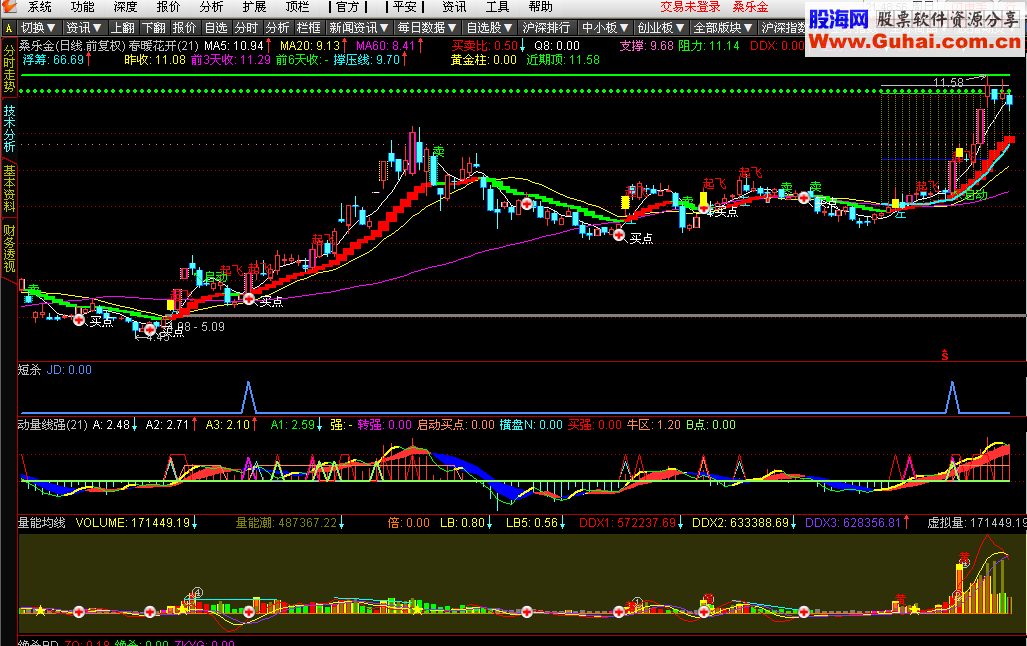1027x646 pixels.
Task: Click the 上翻 button
Action: point(122,28)
